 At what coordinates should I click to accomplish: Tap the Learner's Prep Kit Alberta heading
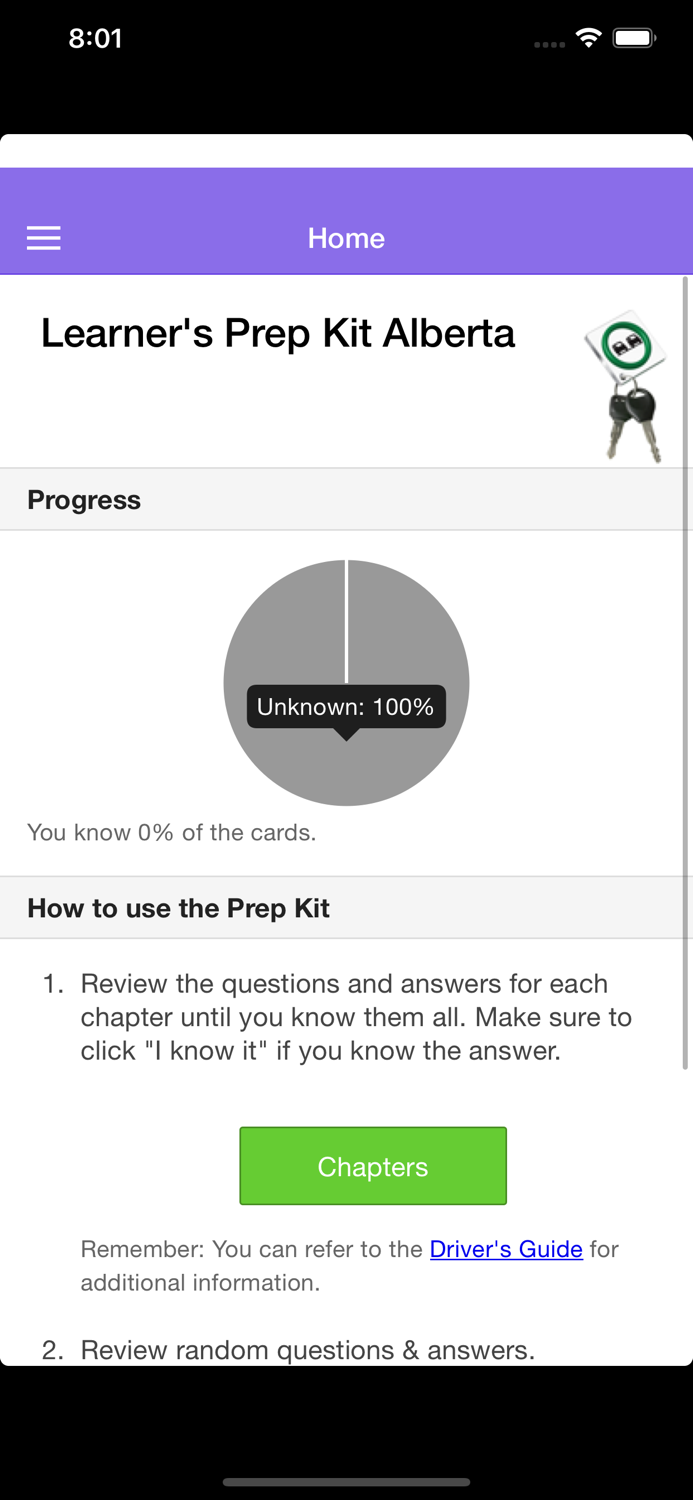[278, 332]
